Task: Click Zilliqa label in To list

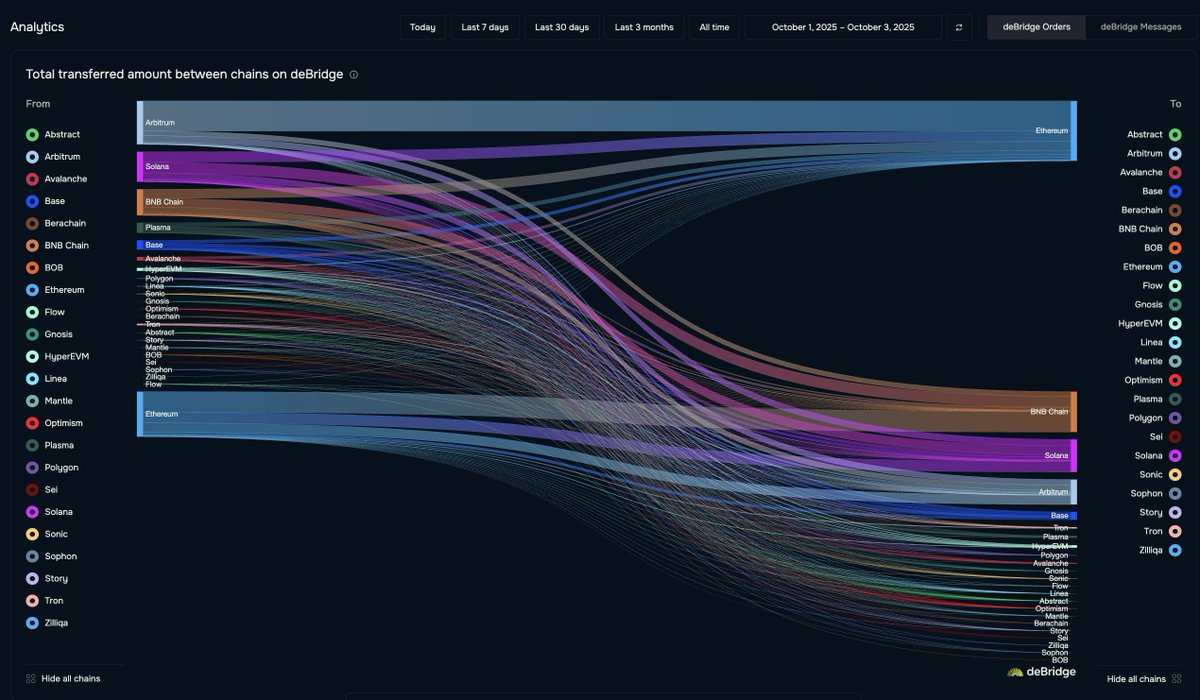Action: coord(1149,550)
